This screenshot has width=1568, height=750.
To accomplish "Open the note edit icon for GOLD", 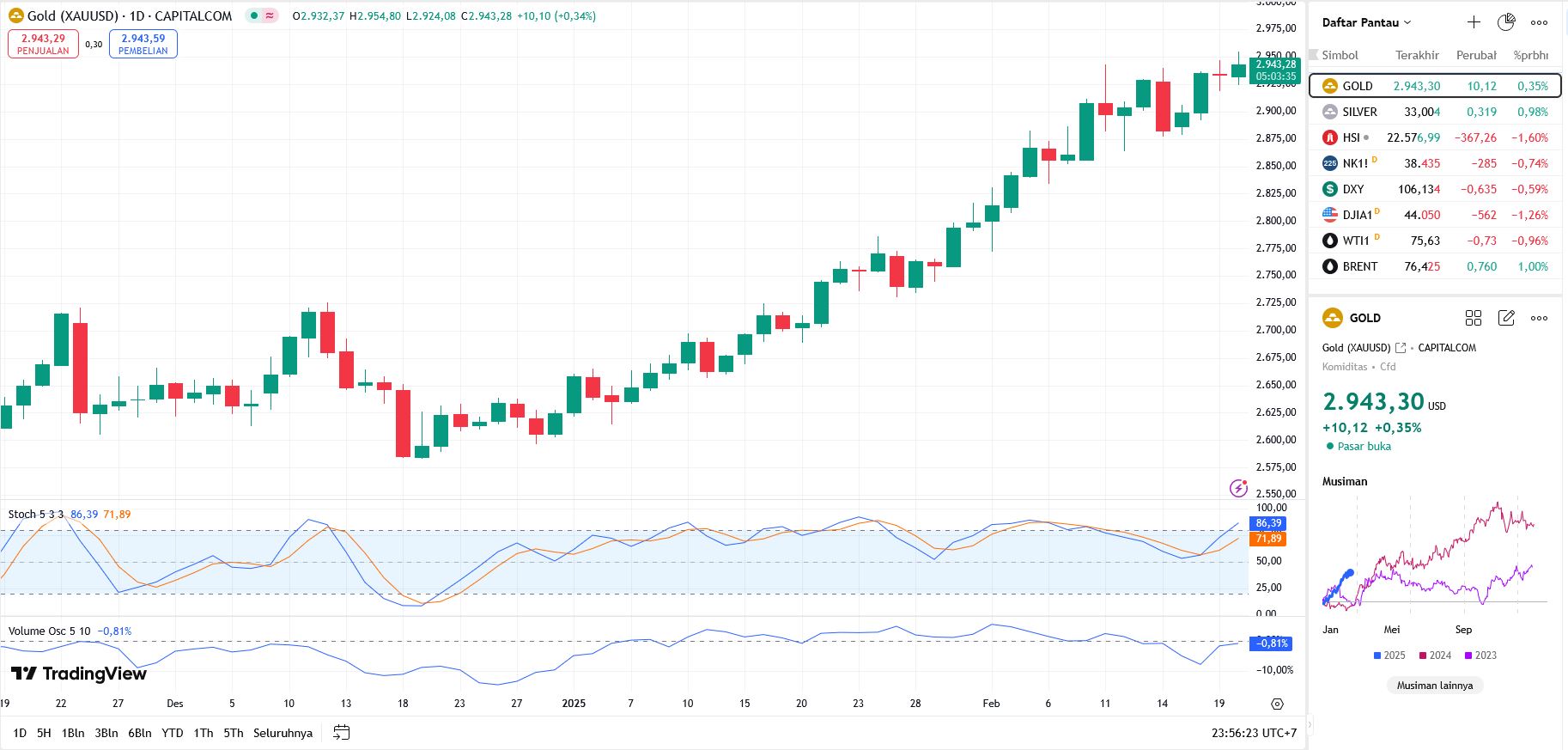I will coord(1506,318).
